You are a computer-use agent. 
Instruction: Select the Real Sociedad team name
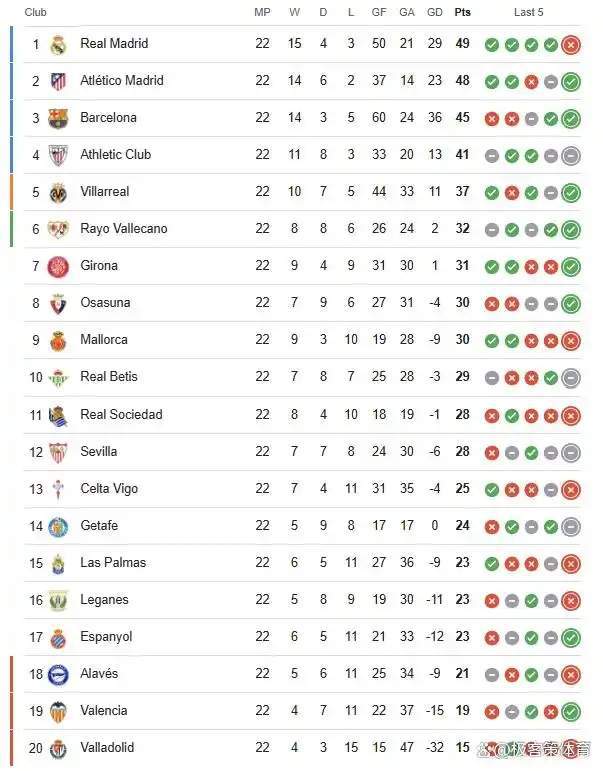pyautogui.click(x=121, y=414)
